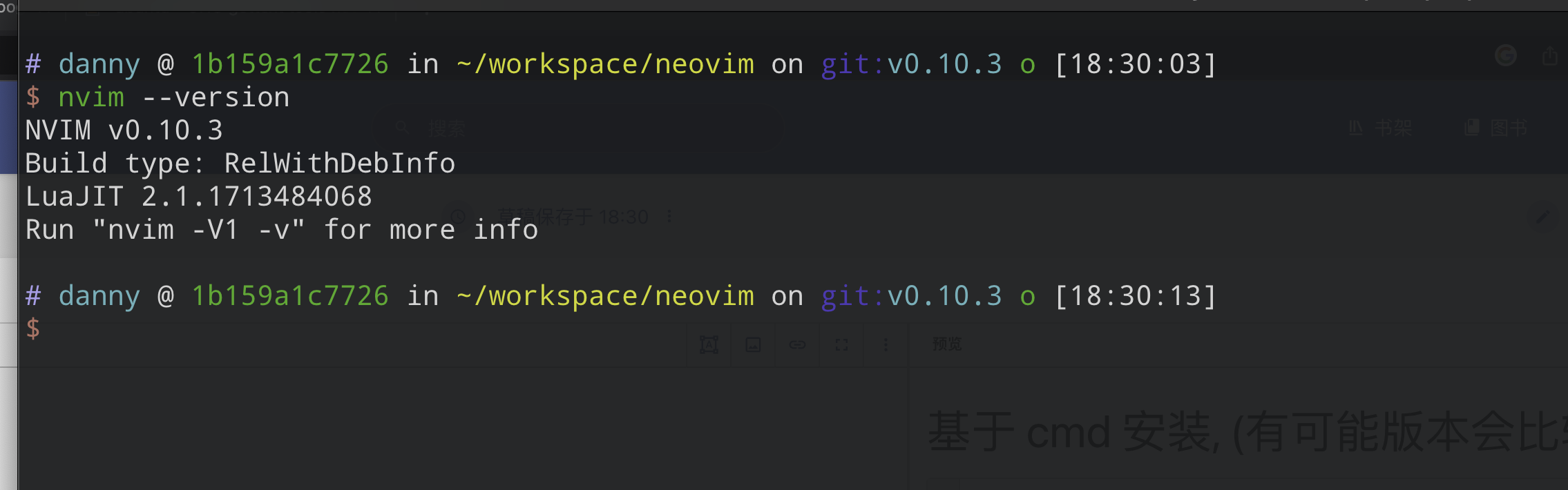
Task: Open the 书架 bookshelf tab in background window
Action: [1380, 128]
